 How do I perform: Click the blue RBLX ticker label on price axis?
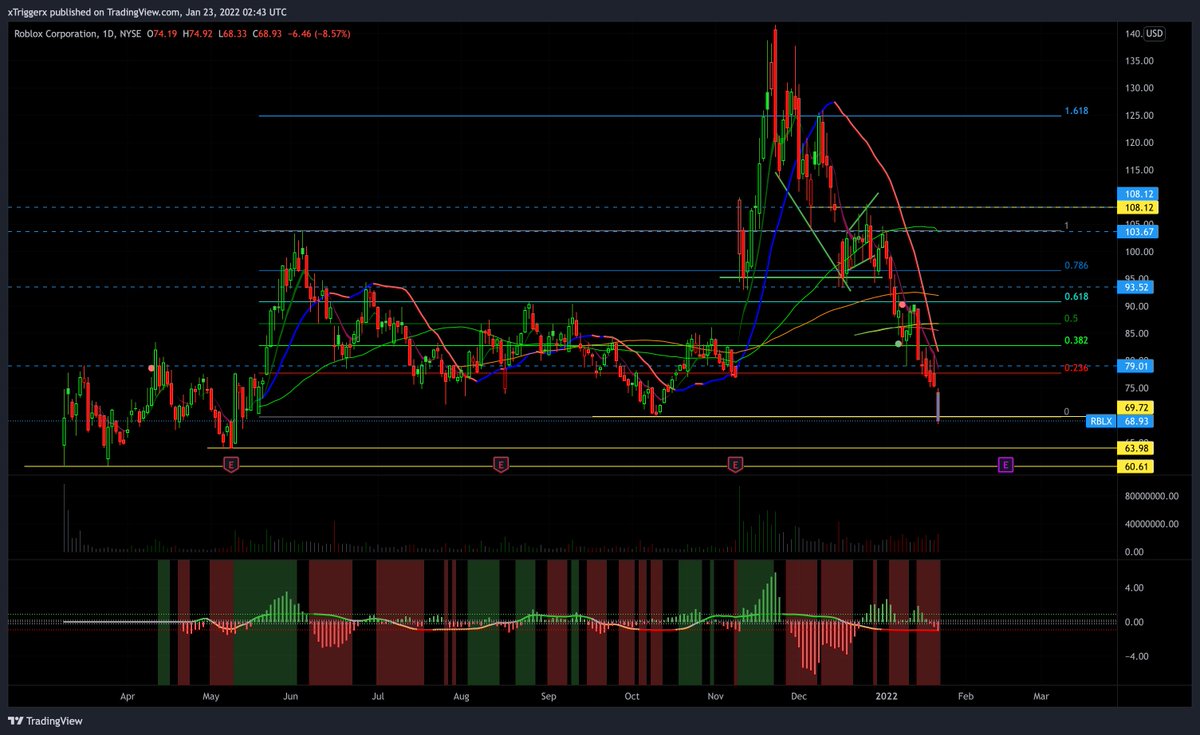click(x=1100, y=421)
